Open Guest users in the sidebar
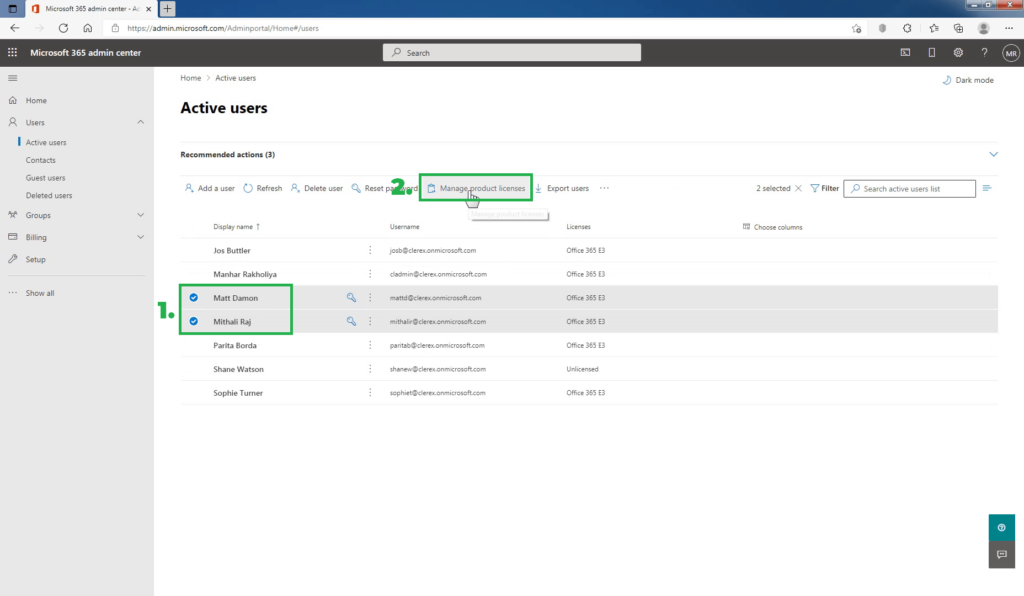Viewport: 1024px width, 596px height. click(x=45, y=178)
